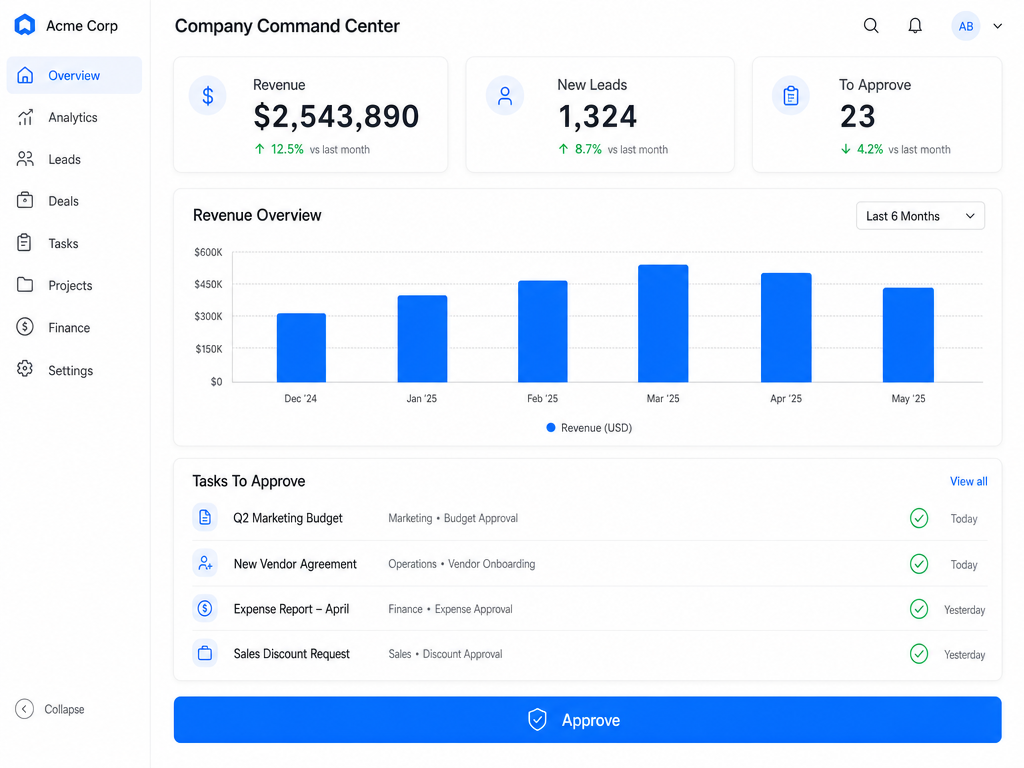This screenshot has height=768, width=1024.
Task: Go to Finance section
Action: 74,328
